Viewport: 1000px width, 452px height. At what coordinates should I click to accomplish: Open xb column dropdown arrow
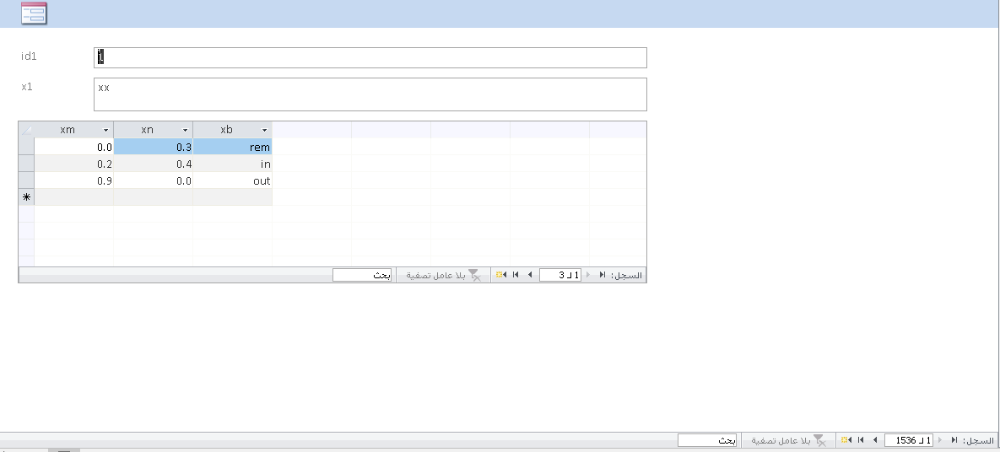tap(264, 130)
